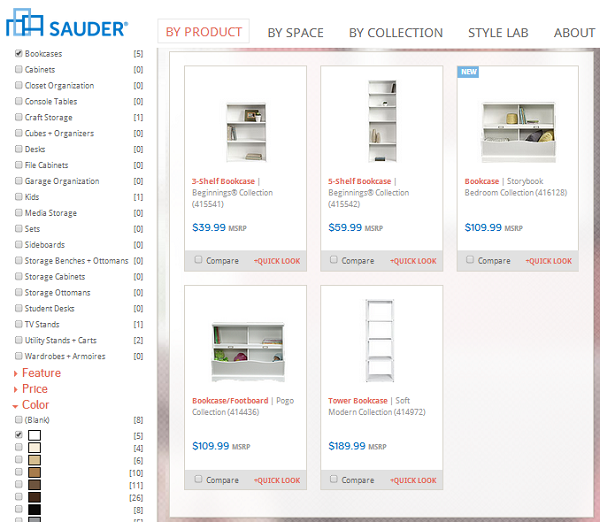Open the 5-Shelf Bookcase title link
Viewport: 600px width, 522px height.
[360, 181]
